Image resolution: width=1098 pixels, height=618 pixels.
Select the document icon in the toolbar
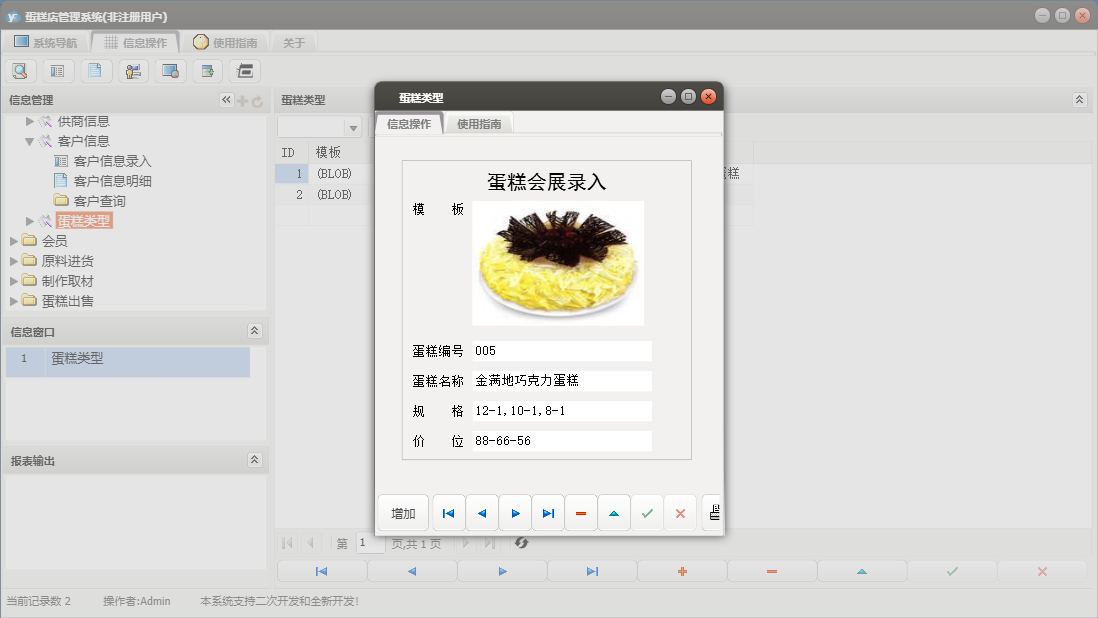coord(95,70)
